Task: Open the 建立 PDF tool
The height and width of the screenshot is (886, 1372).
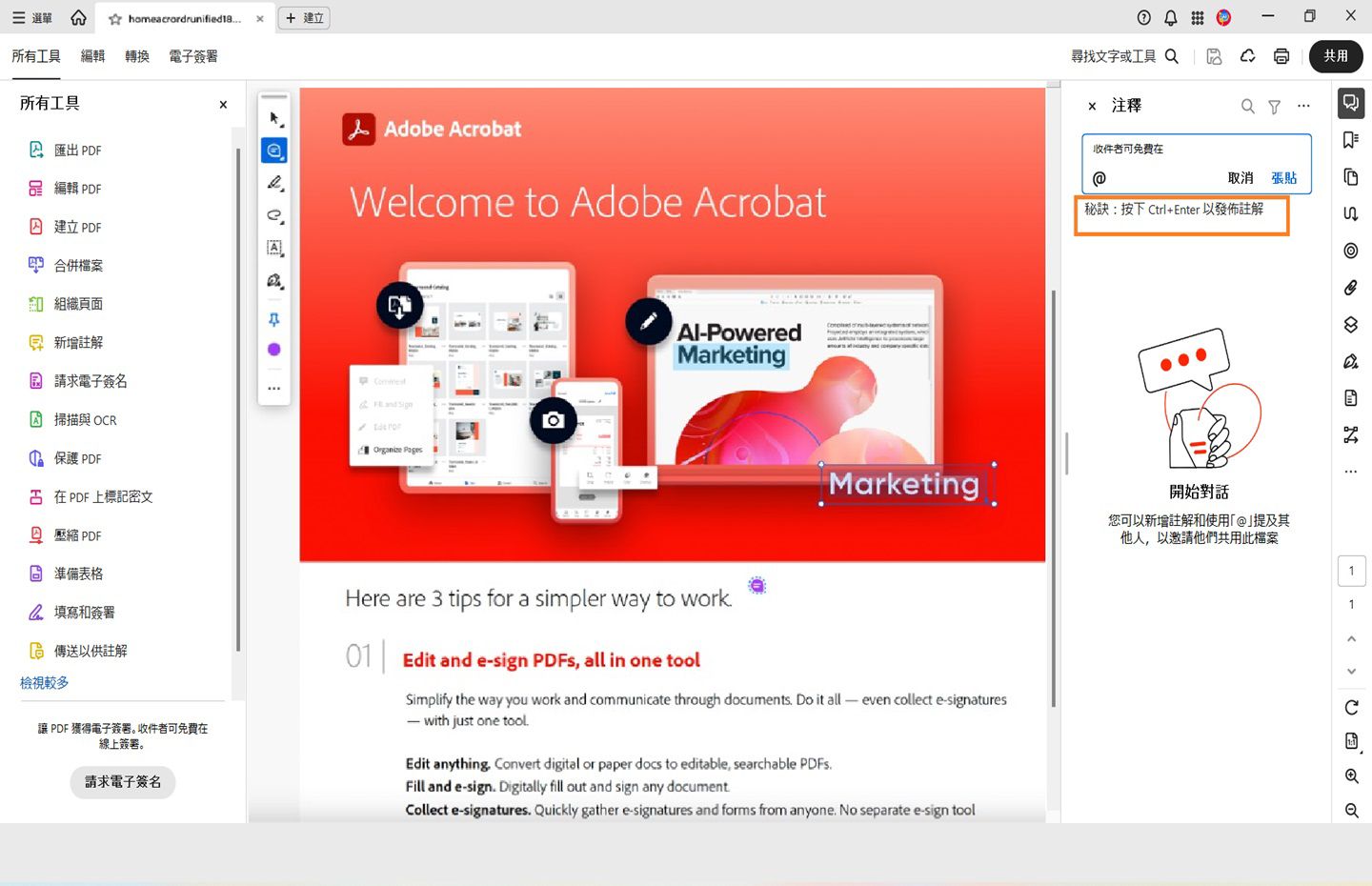Action: pos(65,227)
